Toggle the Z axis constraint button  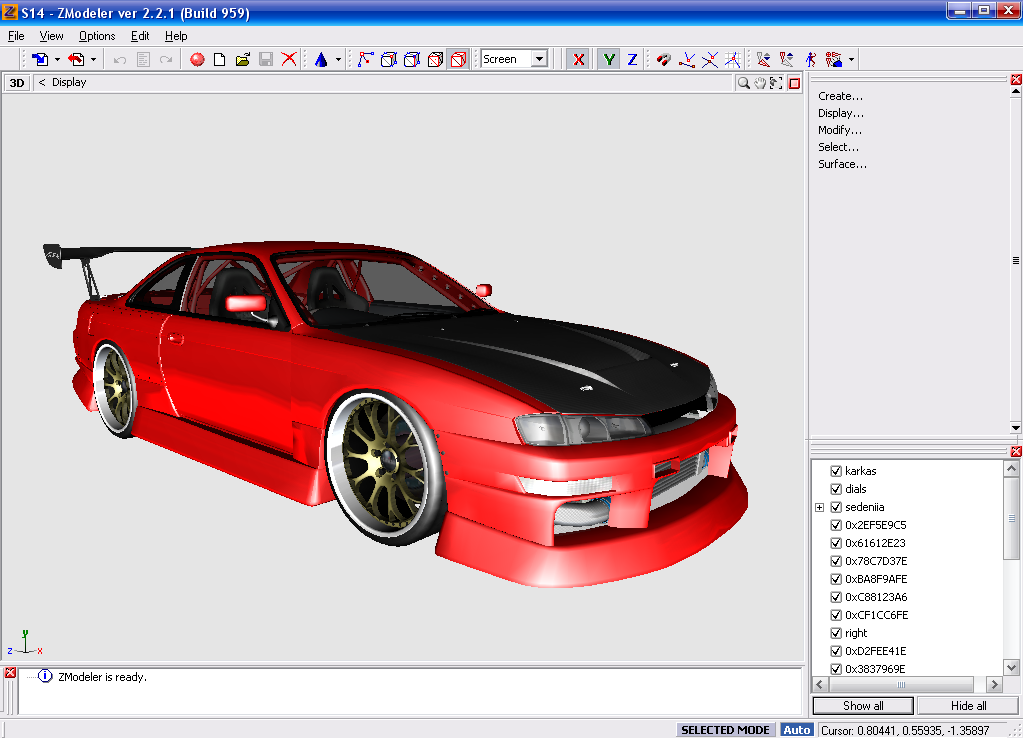pos(632,60)
